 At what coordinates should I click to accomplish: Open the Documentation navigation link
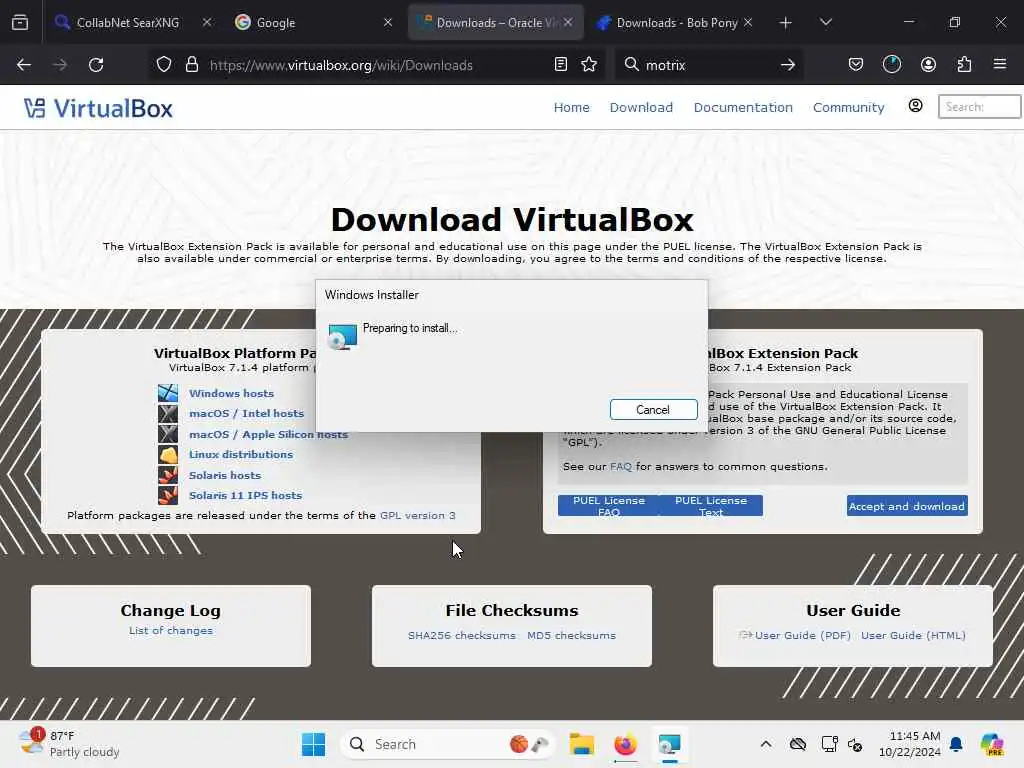(743, 107)
